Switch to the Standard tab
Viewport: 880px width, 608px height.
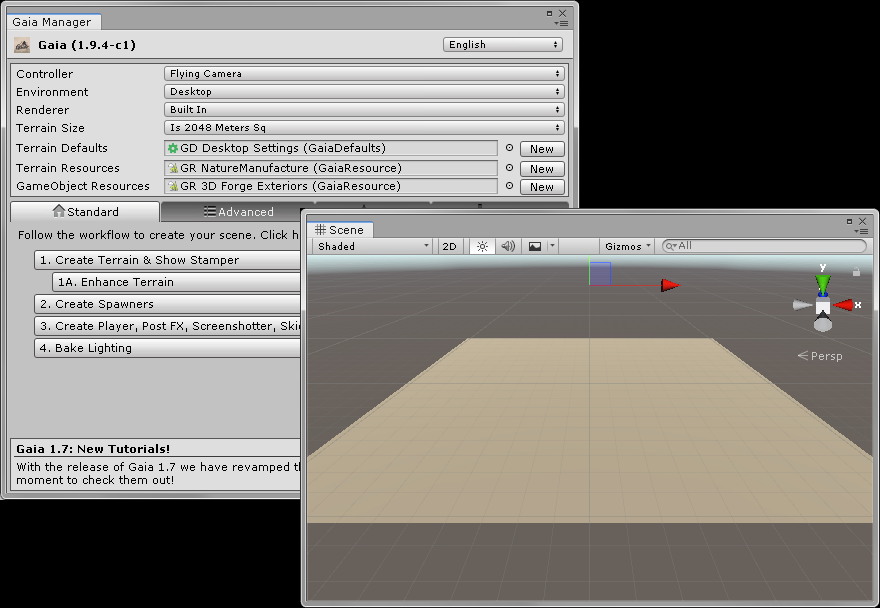[x=85, y=212]
